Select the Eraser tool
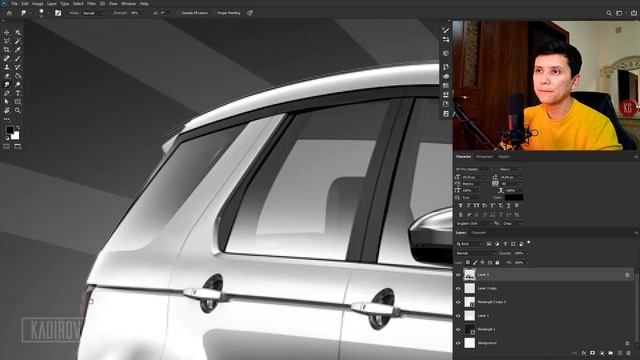Image resolution: width=640 pixels, height=360 pixels. point(7,76)
